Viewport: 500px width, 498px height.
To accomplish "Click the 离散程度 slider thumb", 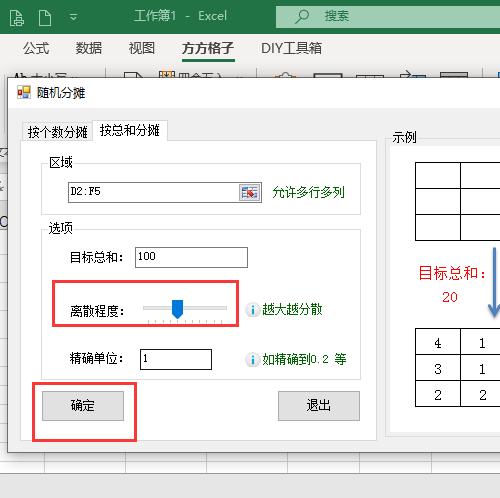I will tap(177, 309).
